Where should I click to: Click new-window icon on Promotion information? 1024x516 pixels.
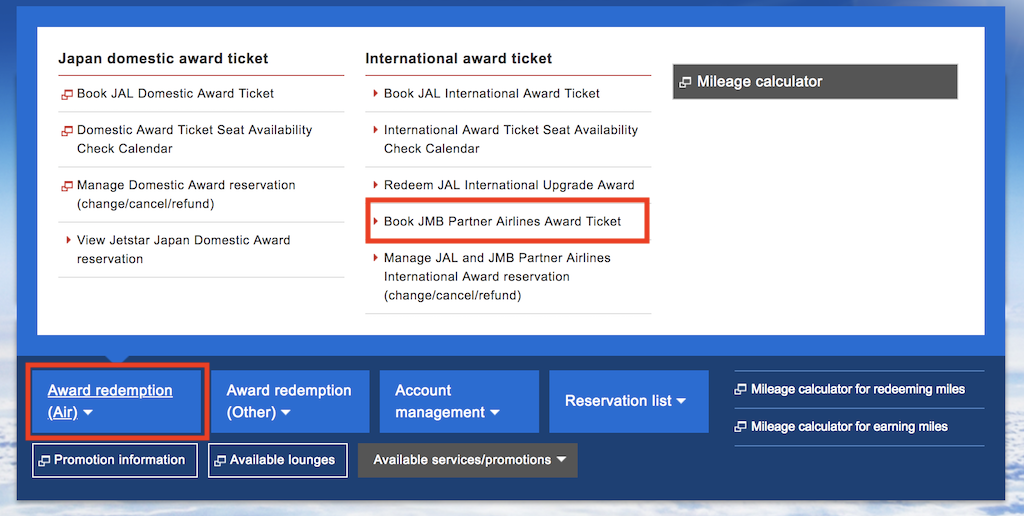(x=44, y=461)
